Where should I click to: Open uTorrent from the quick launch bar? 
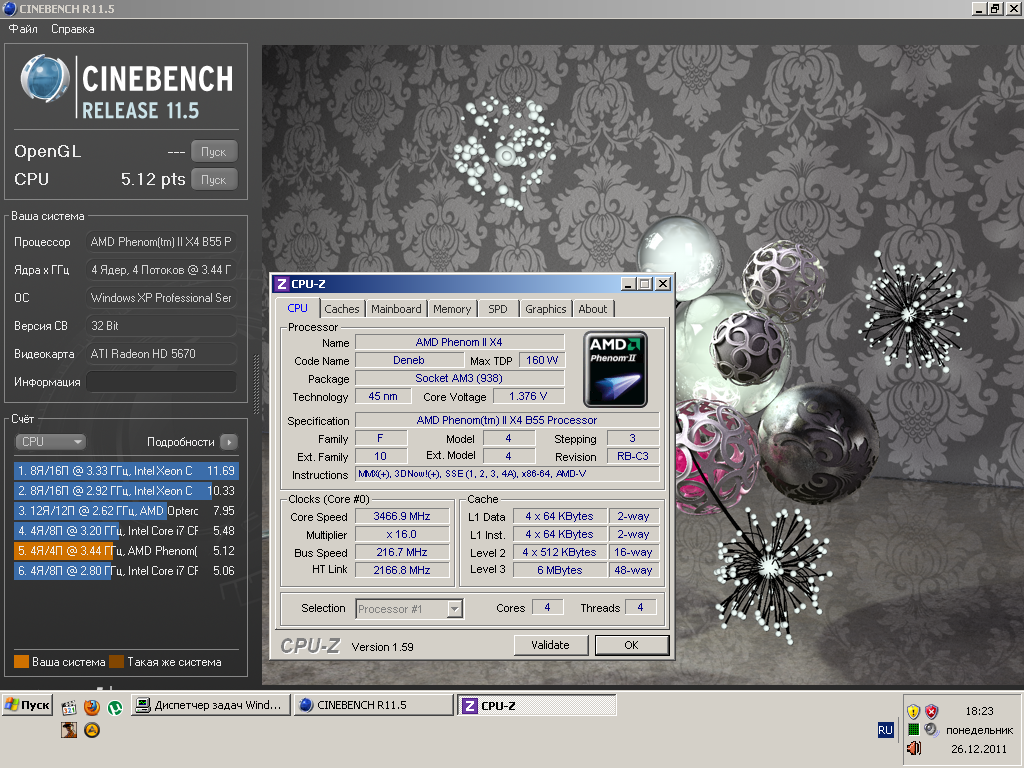click(x=115, y=707)
